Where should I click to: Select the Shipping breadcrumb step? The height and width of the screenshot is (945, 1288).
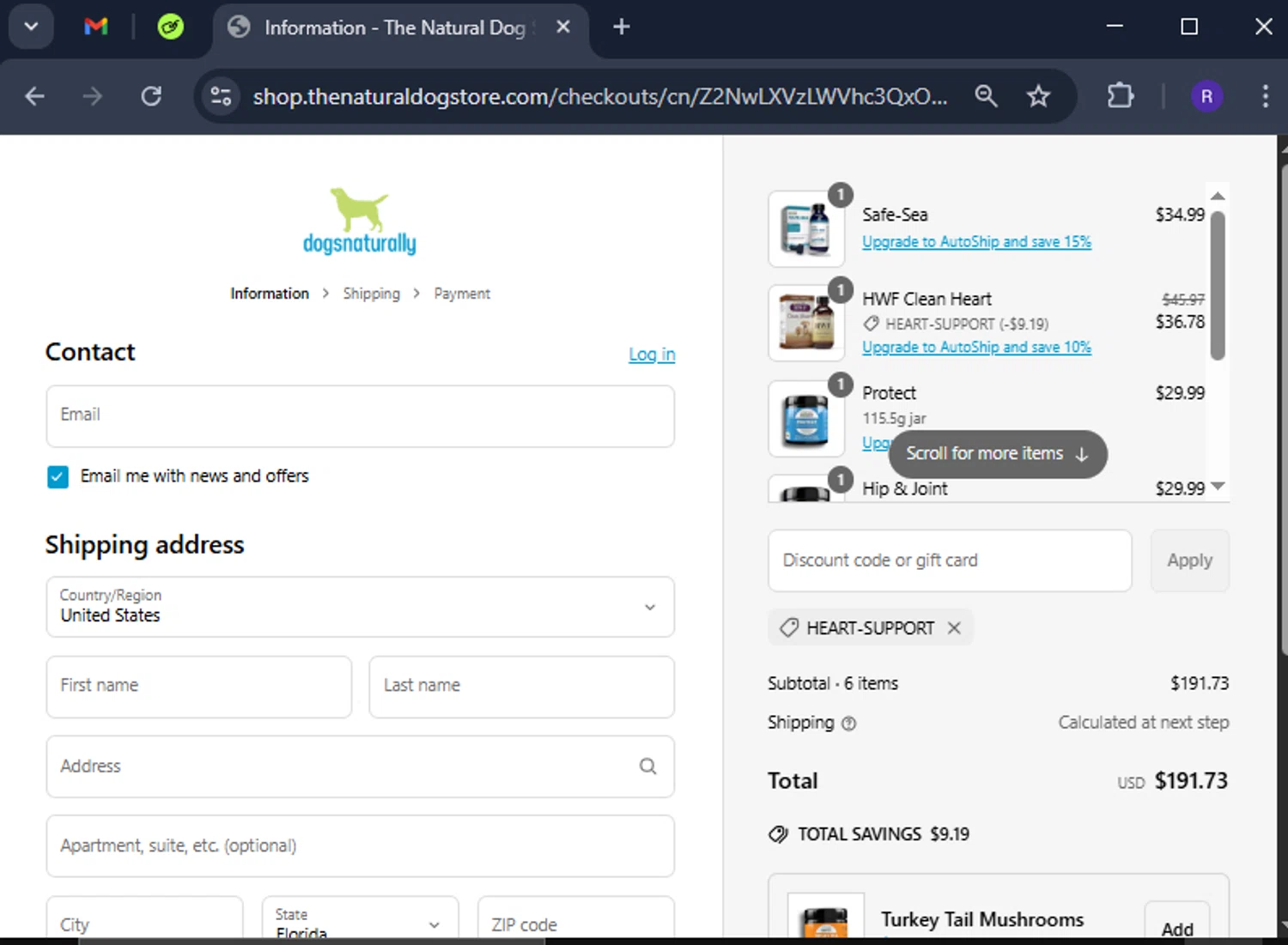point(372,294)
